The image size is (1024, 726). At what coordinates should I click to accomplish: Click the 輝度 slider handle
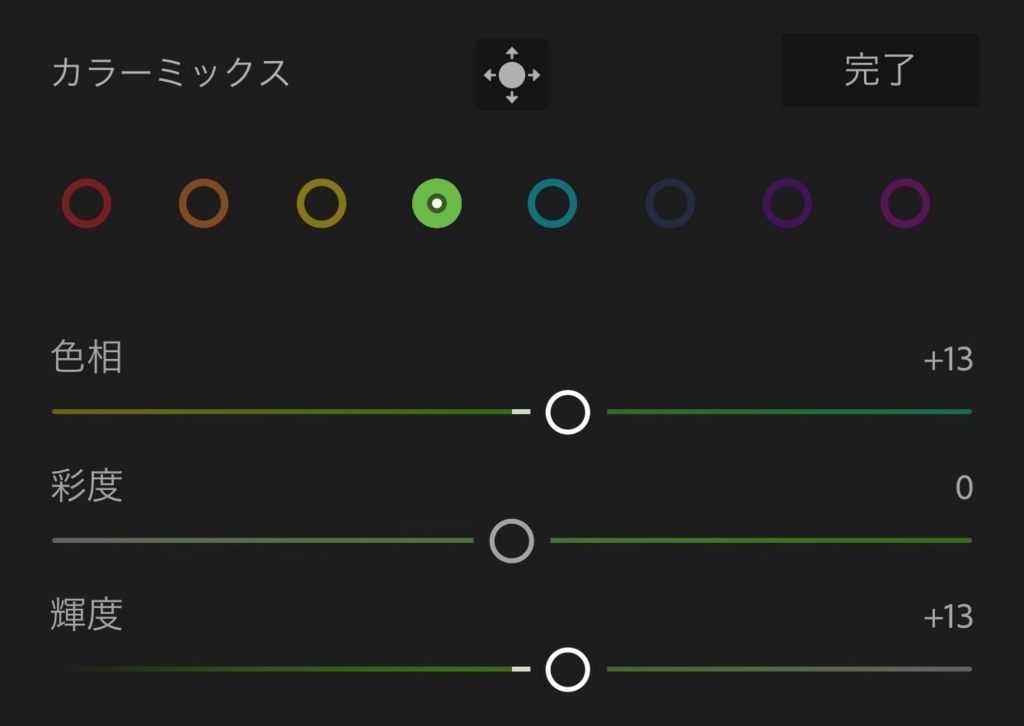click(568, 669)
